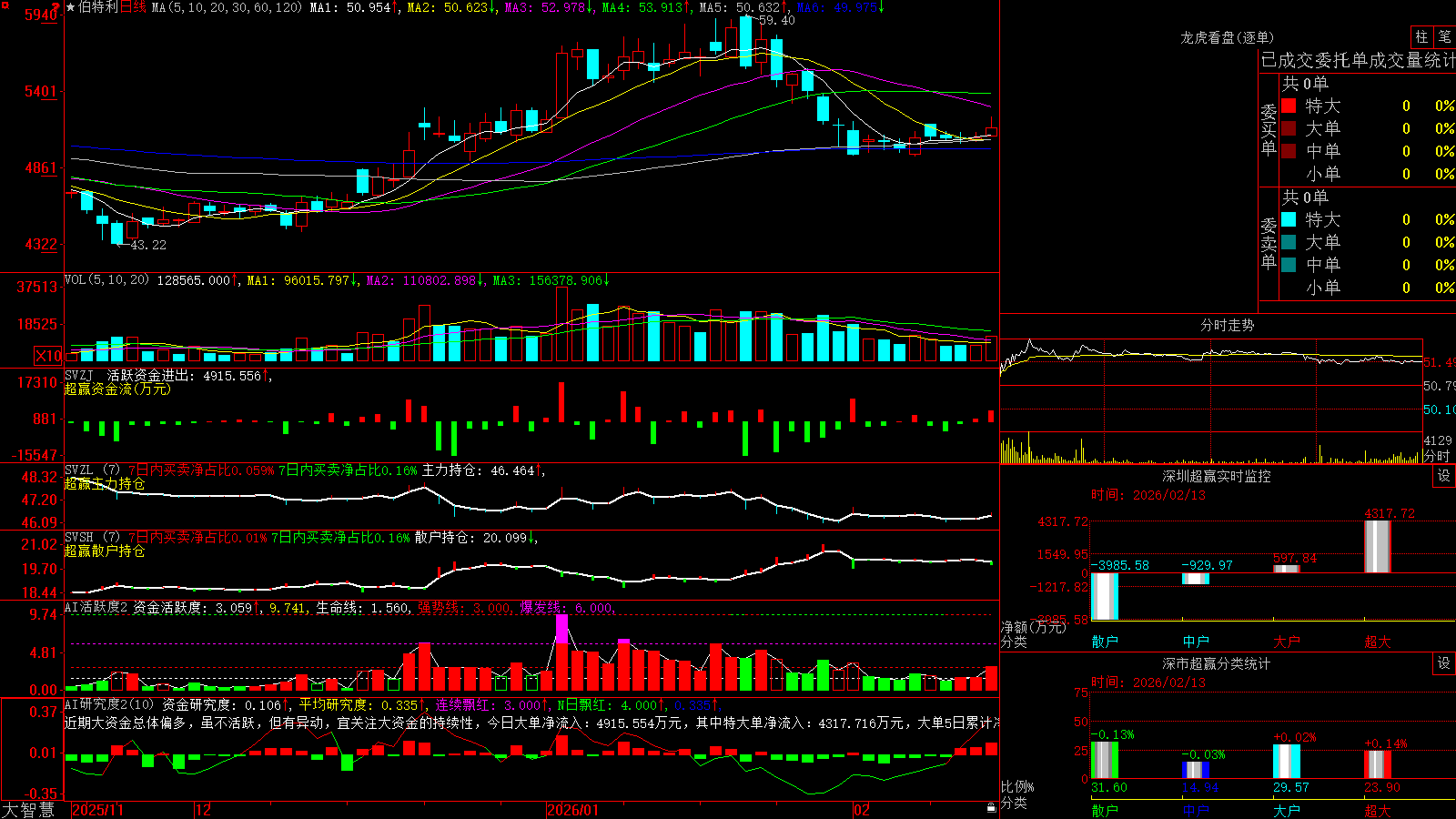Click the 4317.72 超大 bar in 实时监控
1456x819 pixels.
(x=1378, y=546)
